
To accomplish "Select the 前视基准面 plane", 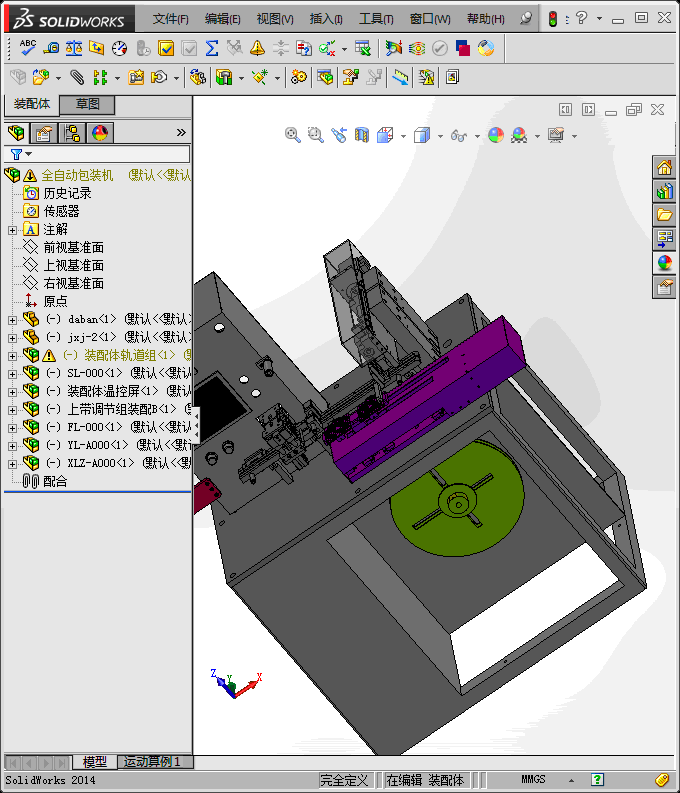I will click(73, 248).
